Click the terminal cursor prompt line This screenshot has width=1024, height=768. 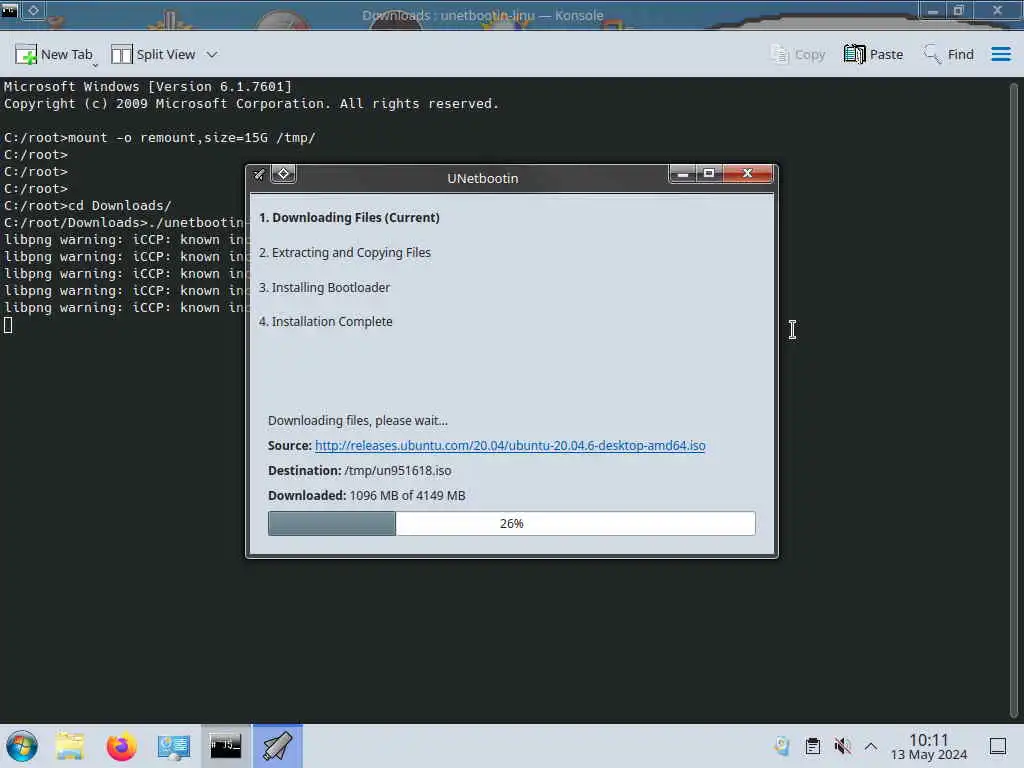8,325
